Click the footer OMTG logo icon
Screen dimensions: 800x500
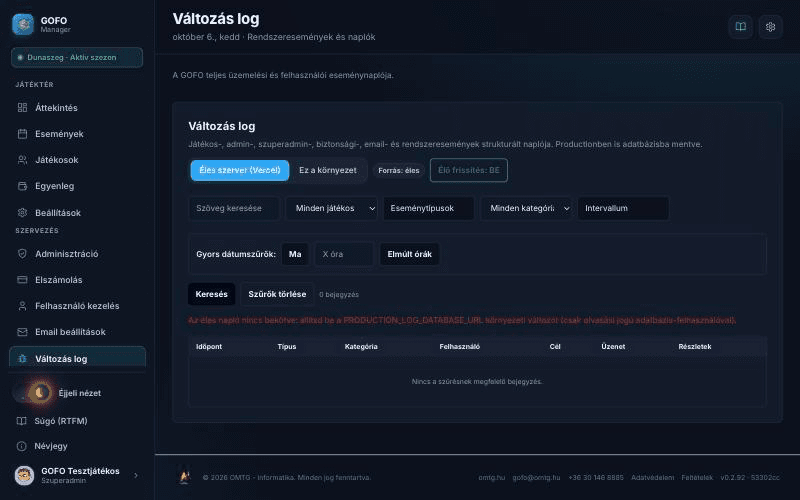pos(184,476)
